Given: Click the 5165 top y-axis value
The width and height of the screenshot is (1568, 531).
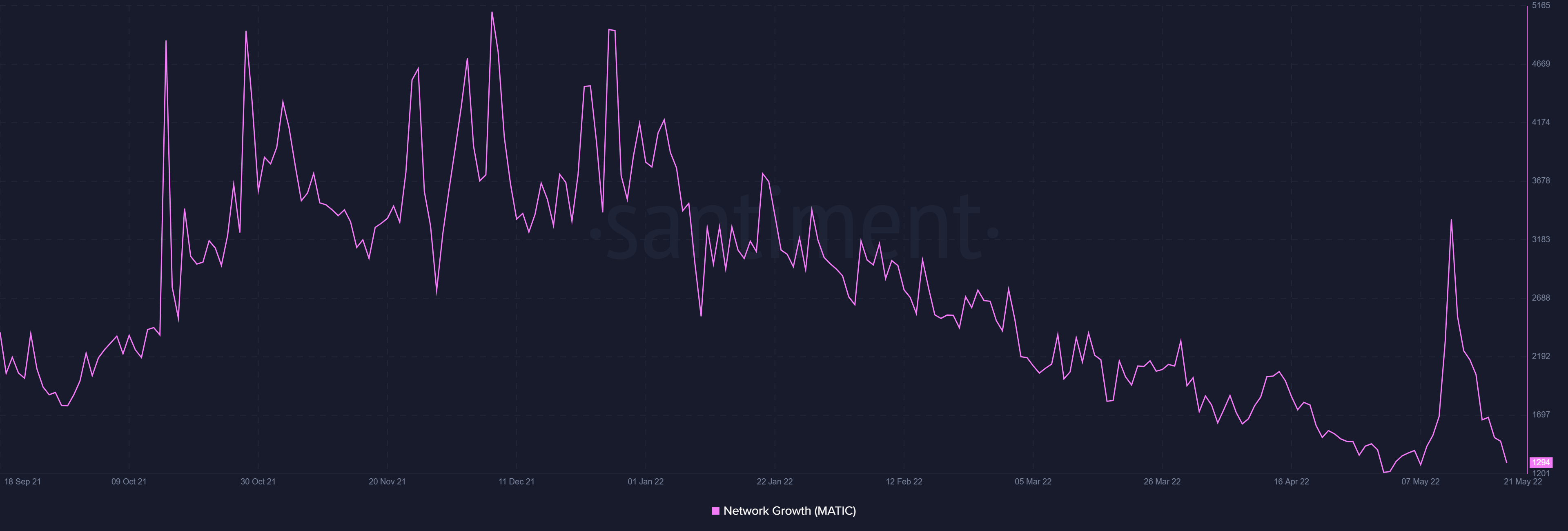Looking at the screenshot, I should tap(1541, 5).
